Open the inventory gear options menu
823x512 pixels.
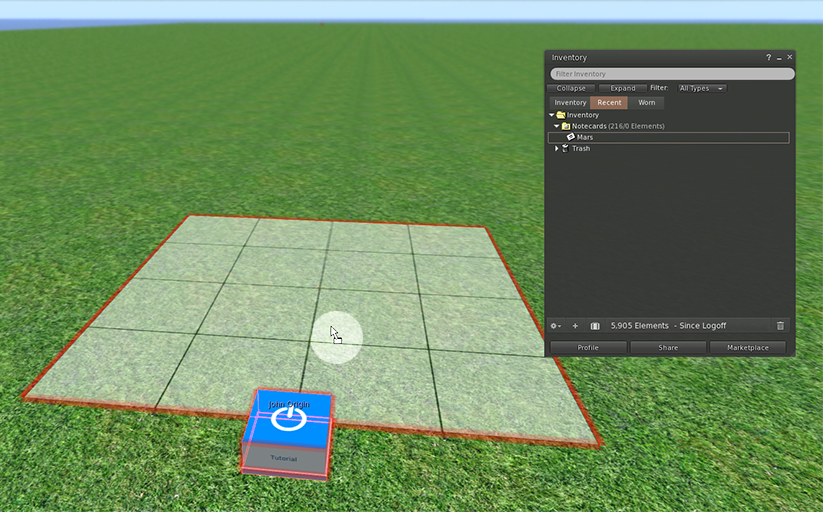pos(555,326)
